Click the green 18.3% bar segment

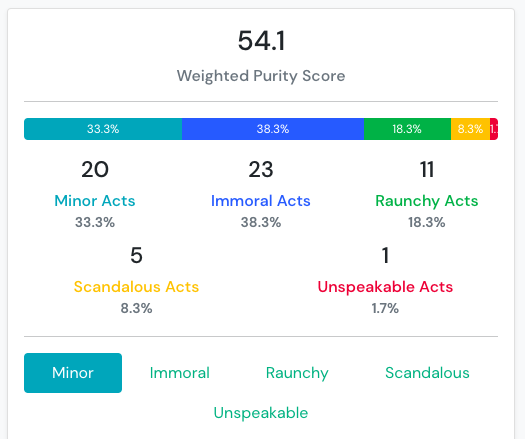coord(407,129)
